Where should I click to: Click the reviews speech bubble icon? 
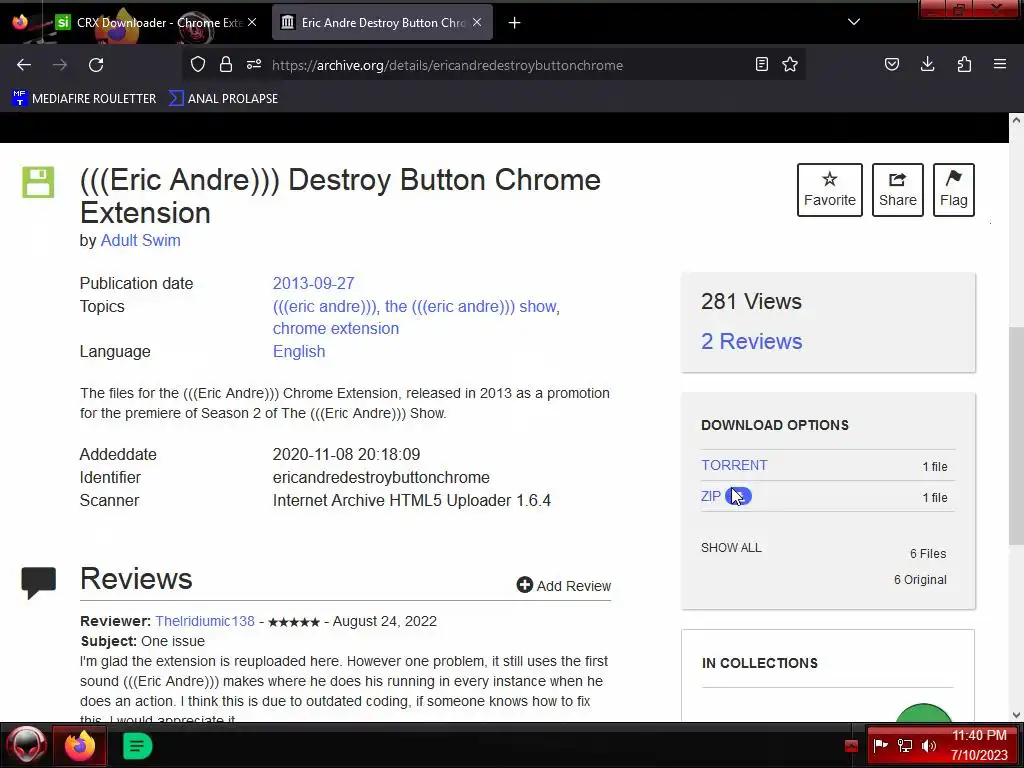(39, 583)
